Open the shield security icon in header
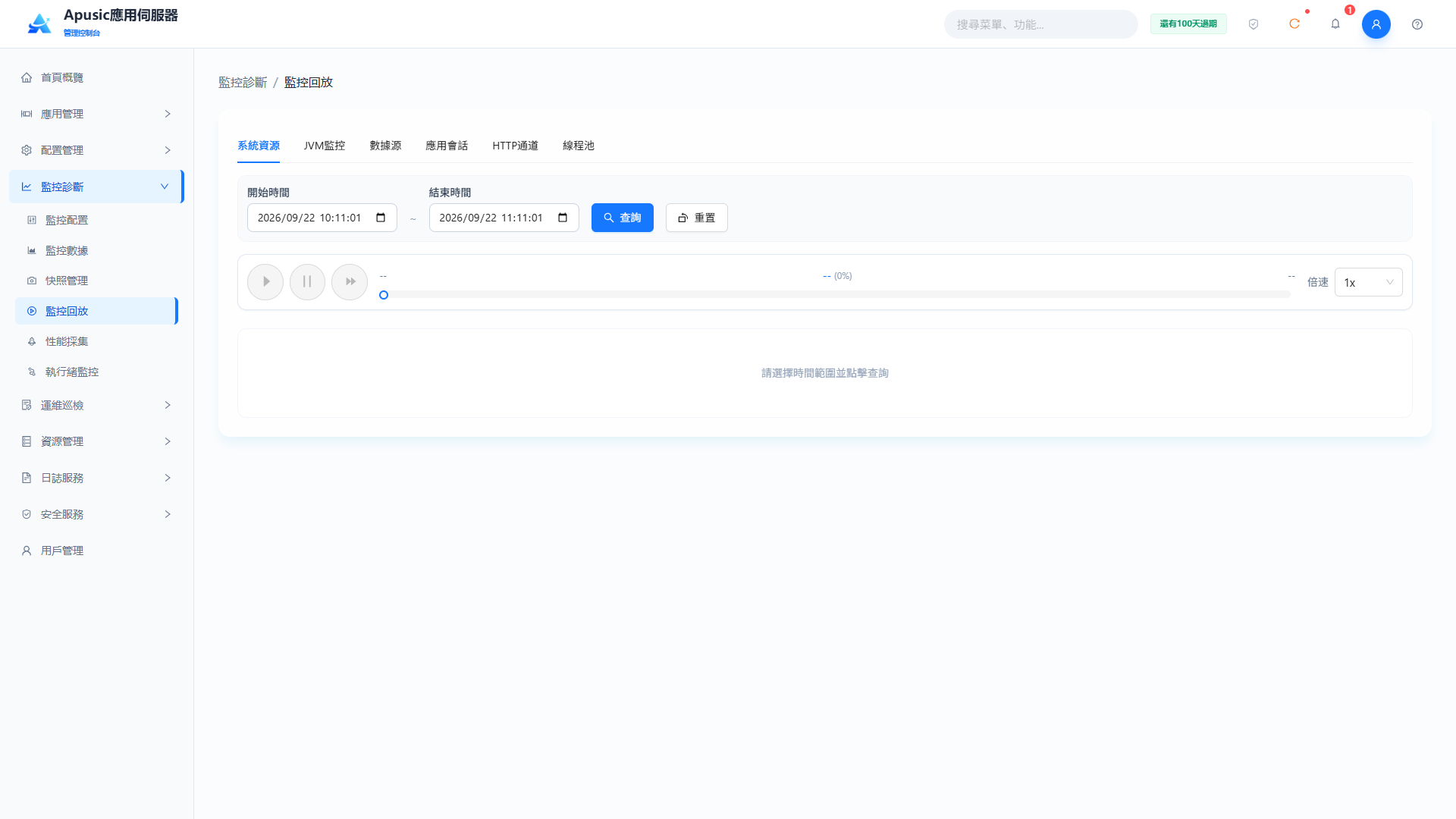 point(1254,24)
